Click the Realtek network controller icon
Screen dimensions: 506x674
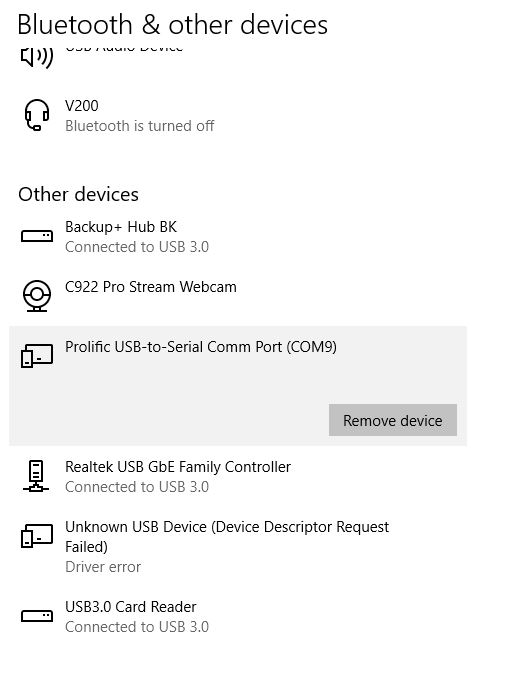(36, 475)
